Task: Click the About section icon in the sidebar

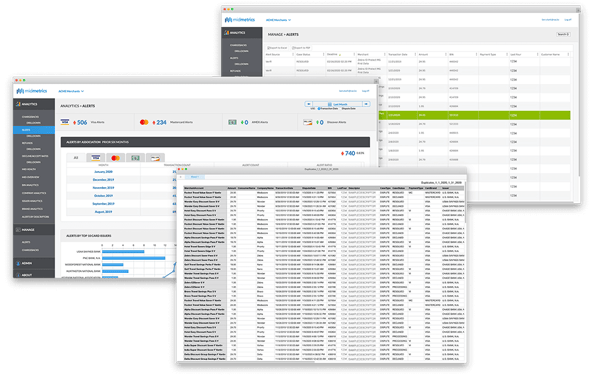Action: tap(18, 275)
